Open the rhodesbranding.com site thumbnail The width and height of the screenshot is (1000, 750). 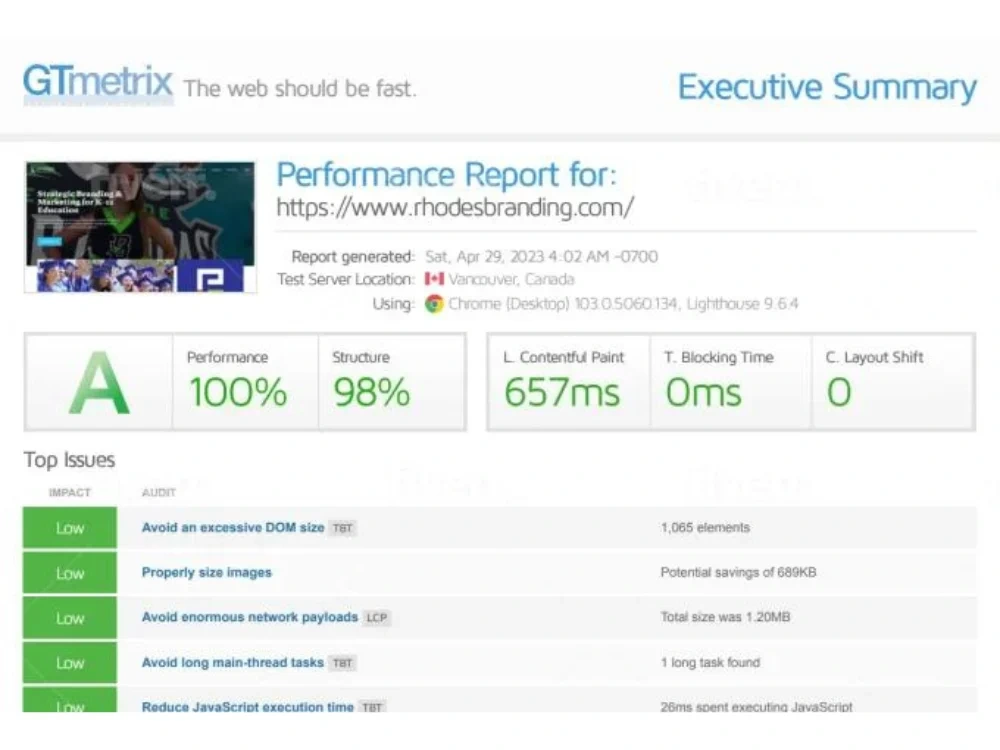tap(140, 227)
